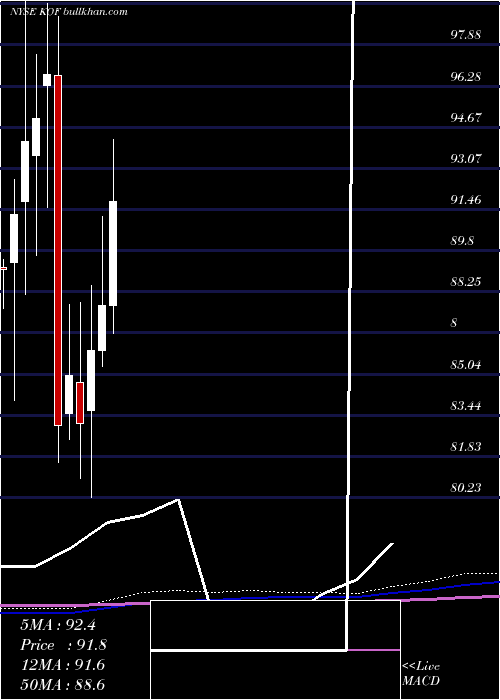Click the 'NYSE KOF bullkhan.com' chart title

point(69,12)
